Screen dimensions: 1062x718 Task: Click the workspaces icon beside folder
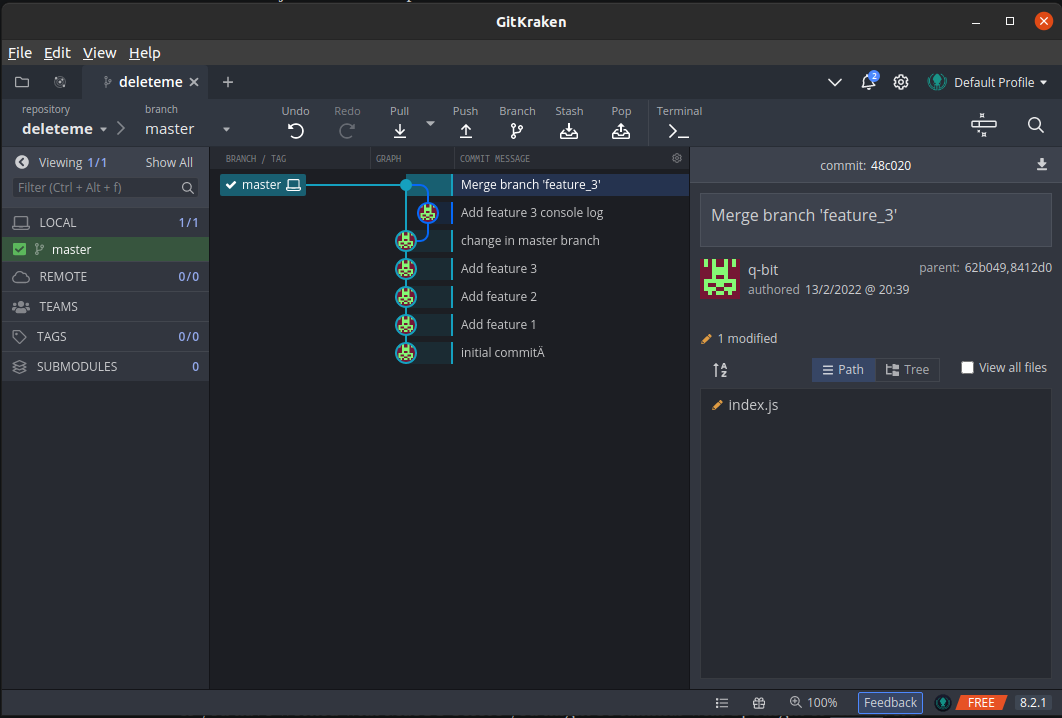click(60, 82)
